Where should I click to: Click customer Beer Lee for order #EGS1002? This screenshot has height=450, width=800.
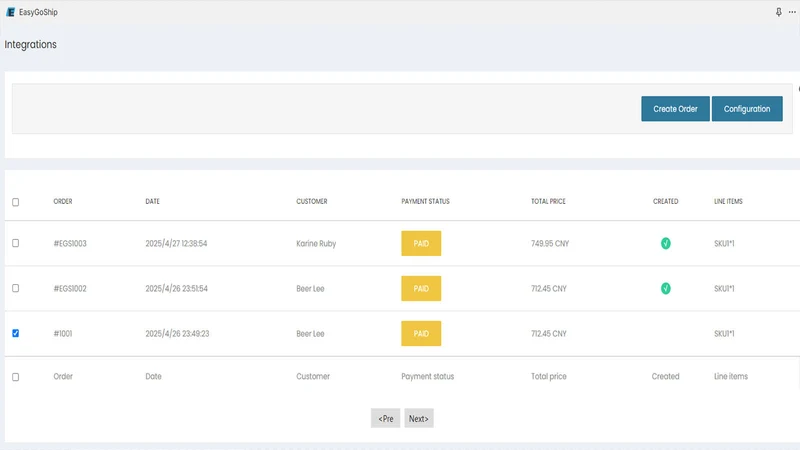coord(310,288)
